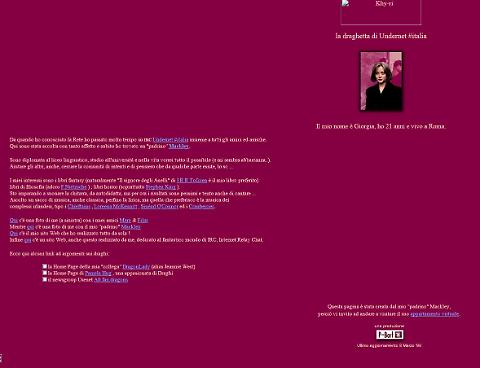Open the DragonLady home page link

(x=136, y=267)
